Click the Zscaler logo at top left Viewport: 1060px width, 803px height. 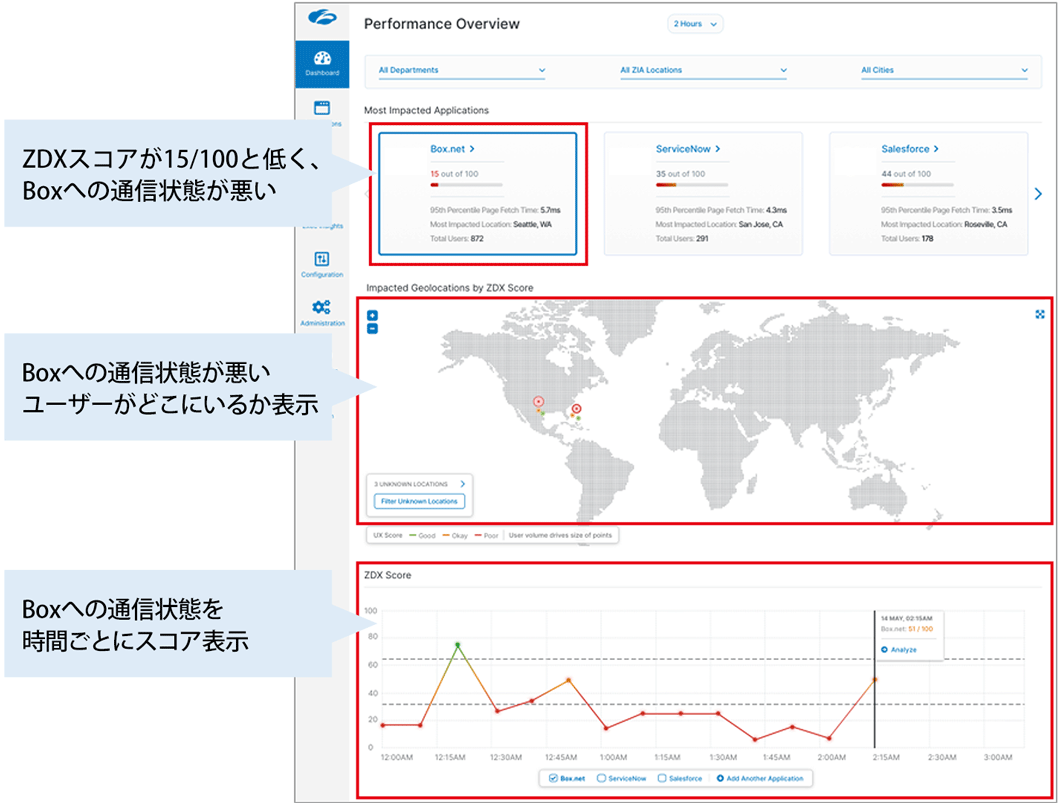point(322,18)
